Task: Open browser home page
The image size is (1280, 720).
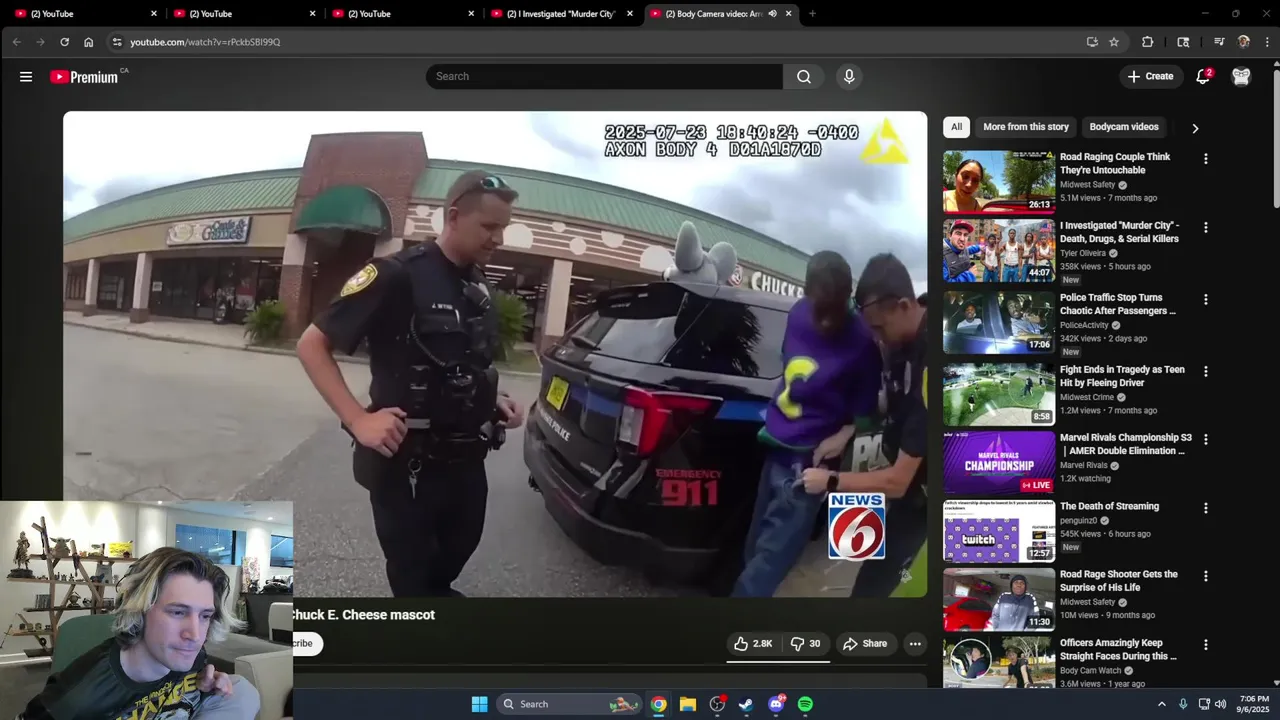Action: [88, 42]
